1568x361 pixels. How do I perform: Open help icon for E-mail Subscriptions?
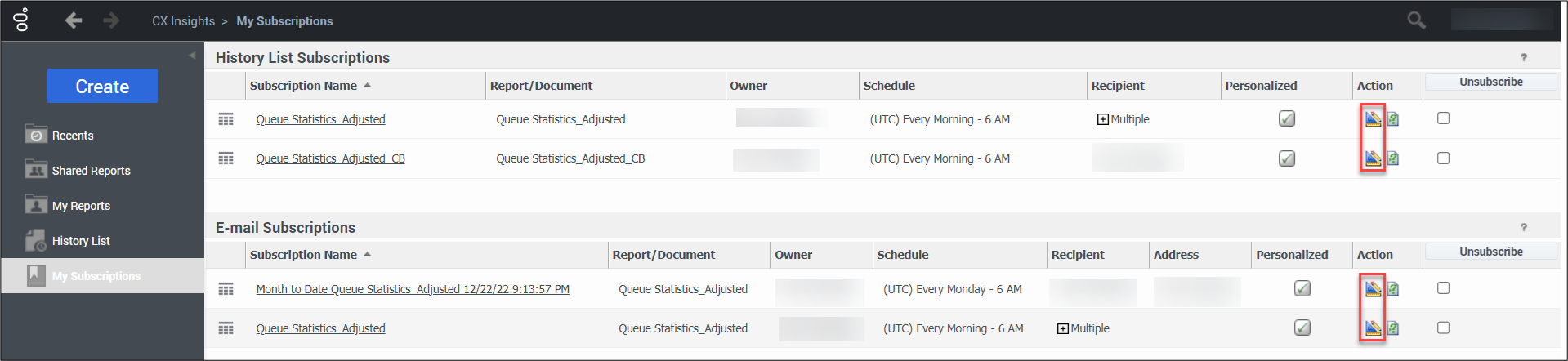(1523, 227)
